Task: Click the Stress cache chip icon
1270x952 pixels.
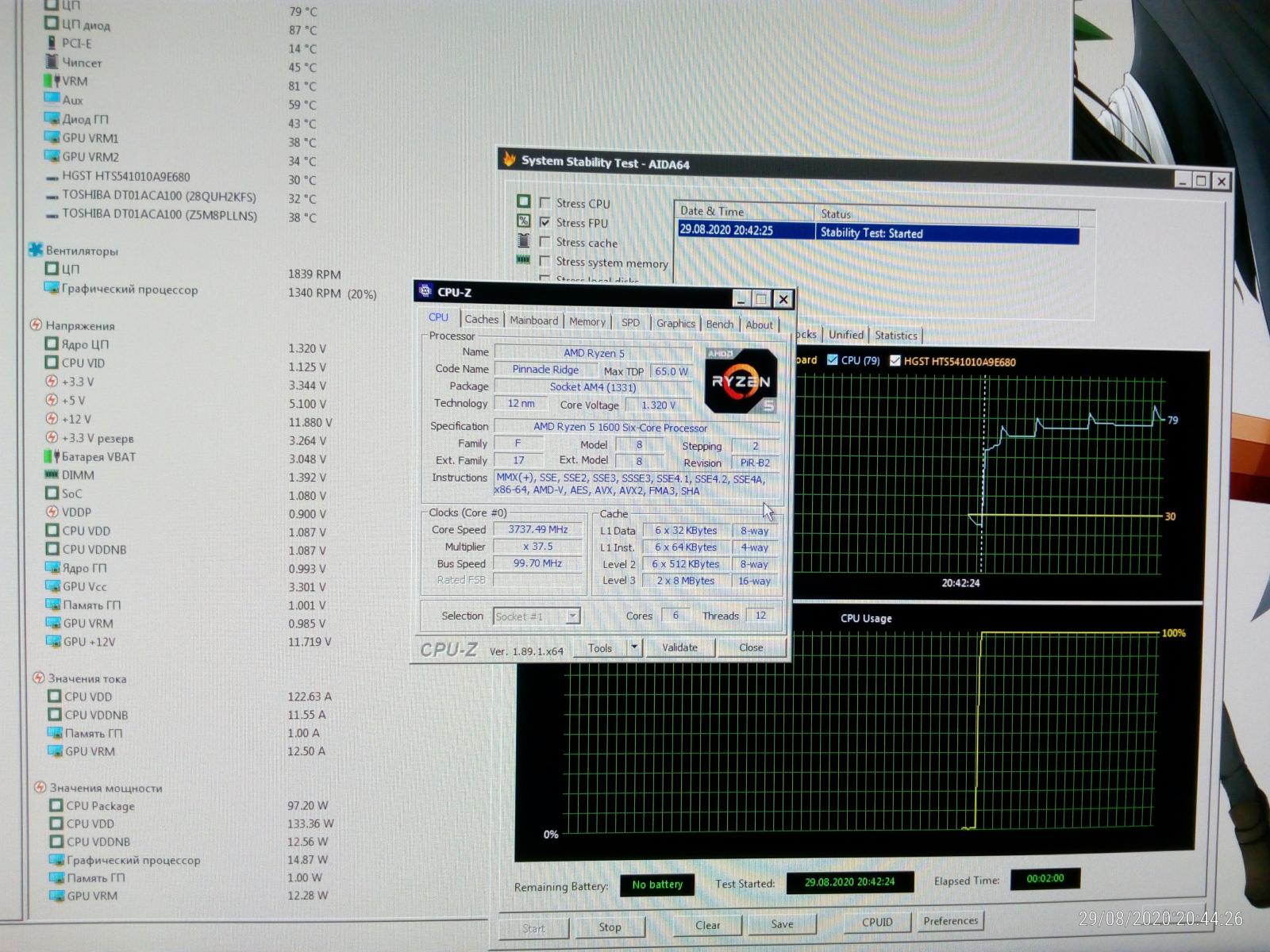Action: [x=524, y=240]
